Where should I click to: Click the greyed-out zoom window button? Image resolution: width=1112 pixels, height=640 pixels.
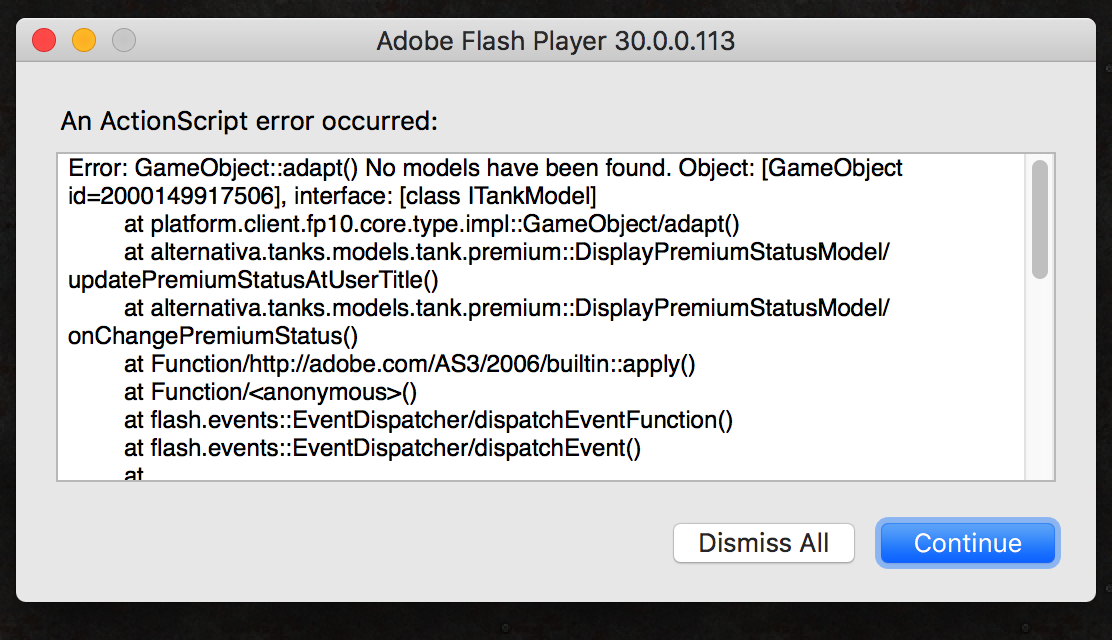click(x=123, y=41)
